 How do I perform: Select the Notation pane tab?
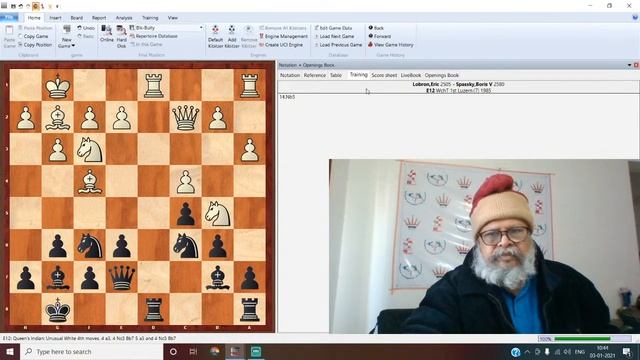[x=290, y=76]
